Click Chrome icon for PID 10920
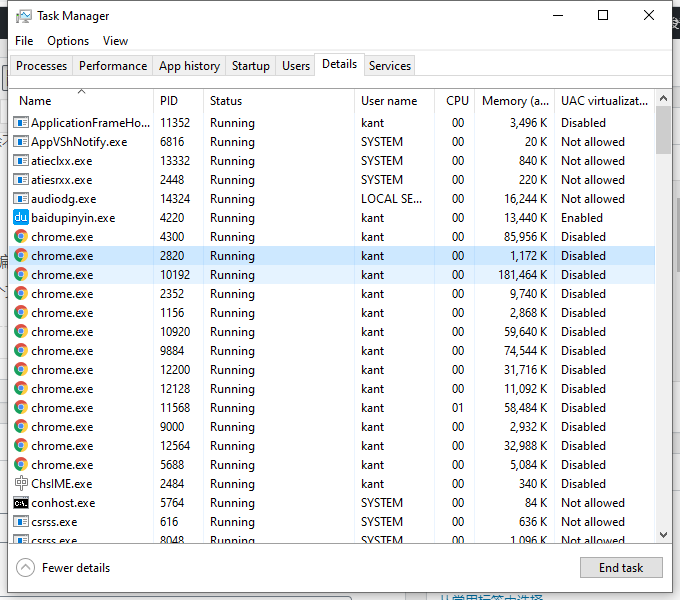The width and height of the screenshot is (680, 600). point(21,331)
